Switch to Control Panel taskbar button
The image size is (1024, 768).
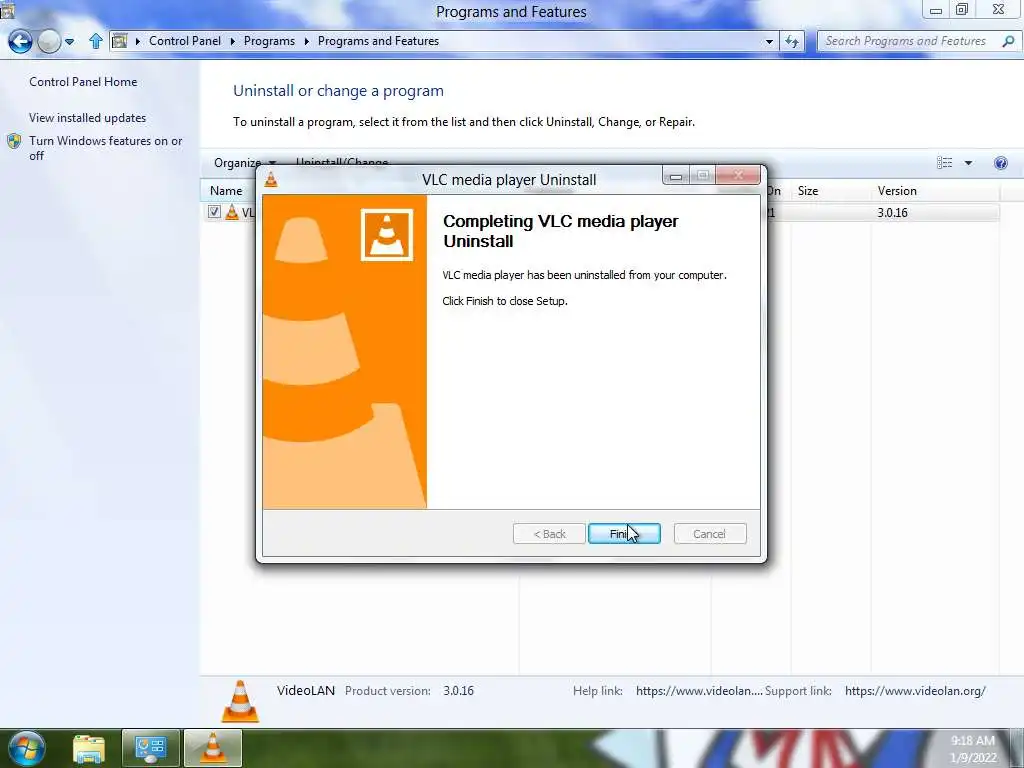(150, 748)
